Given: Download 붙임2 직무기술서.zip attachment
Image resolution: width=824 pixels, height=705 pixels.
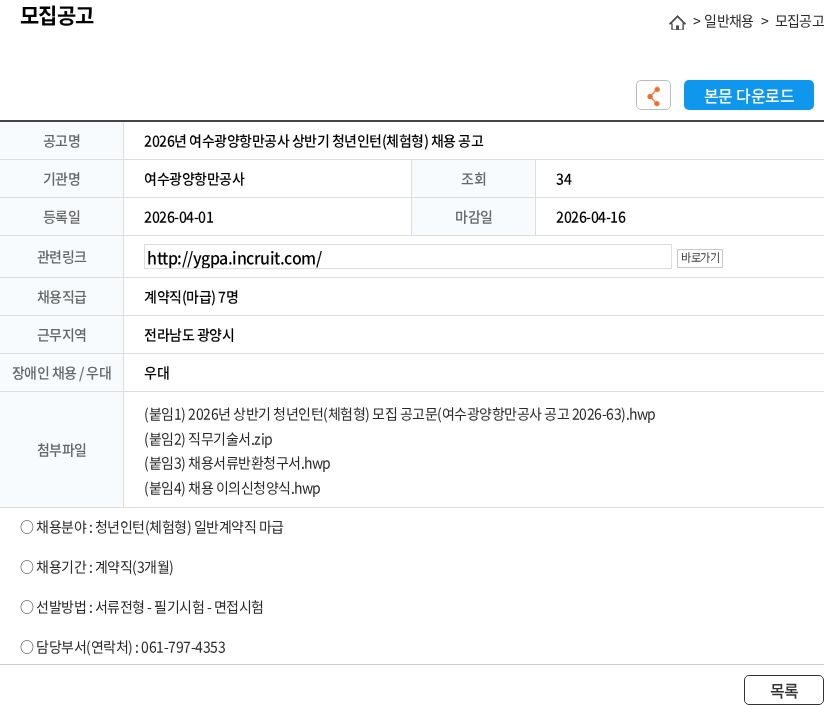Looking at the screenshot, I should (208, 439).
